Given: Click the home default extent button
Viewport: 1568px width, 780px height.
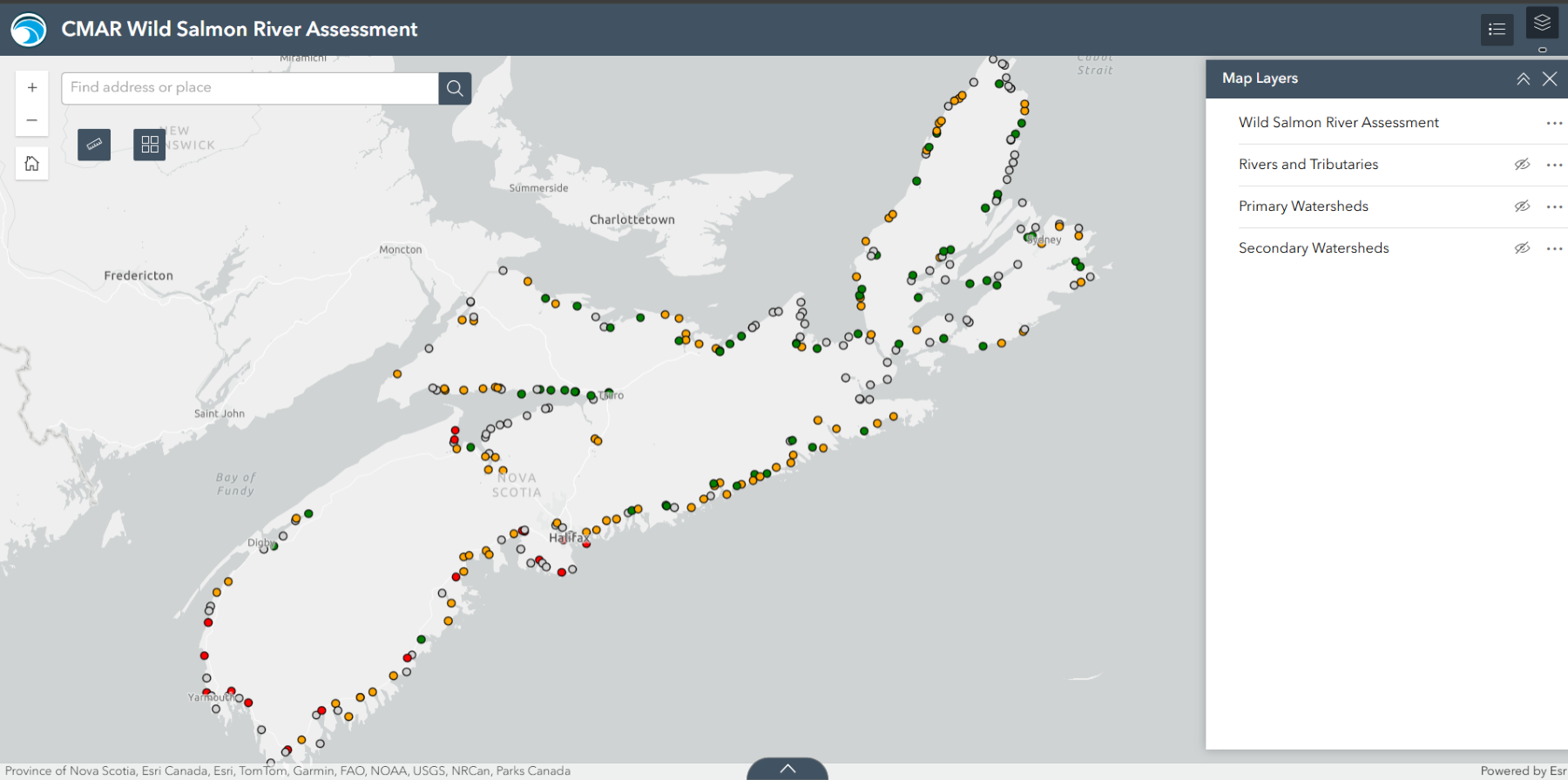Looking at the screenshot, I should click(32, 164).
